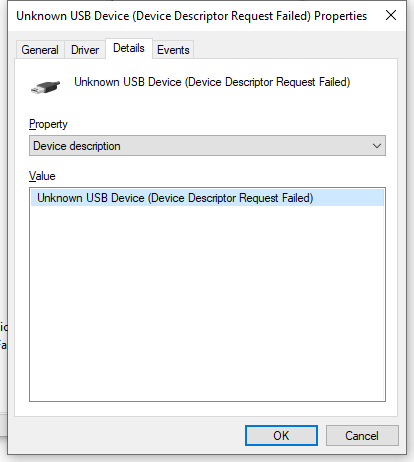The width and height of the screenshot is (414, 462).
Task: Open the Driver tab
Action: 85,50
